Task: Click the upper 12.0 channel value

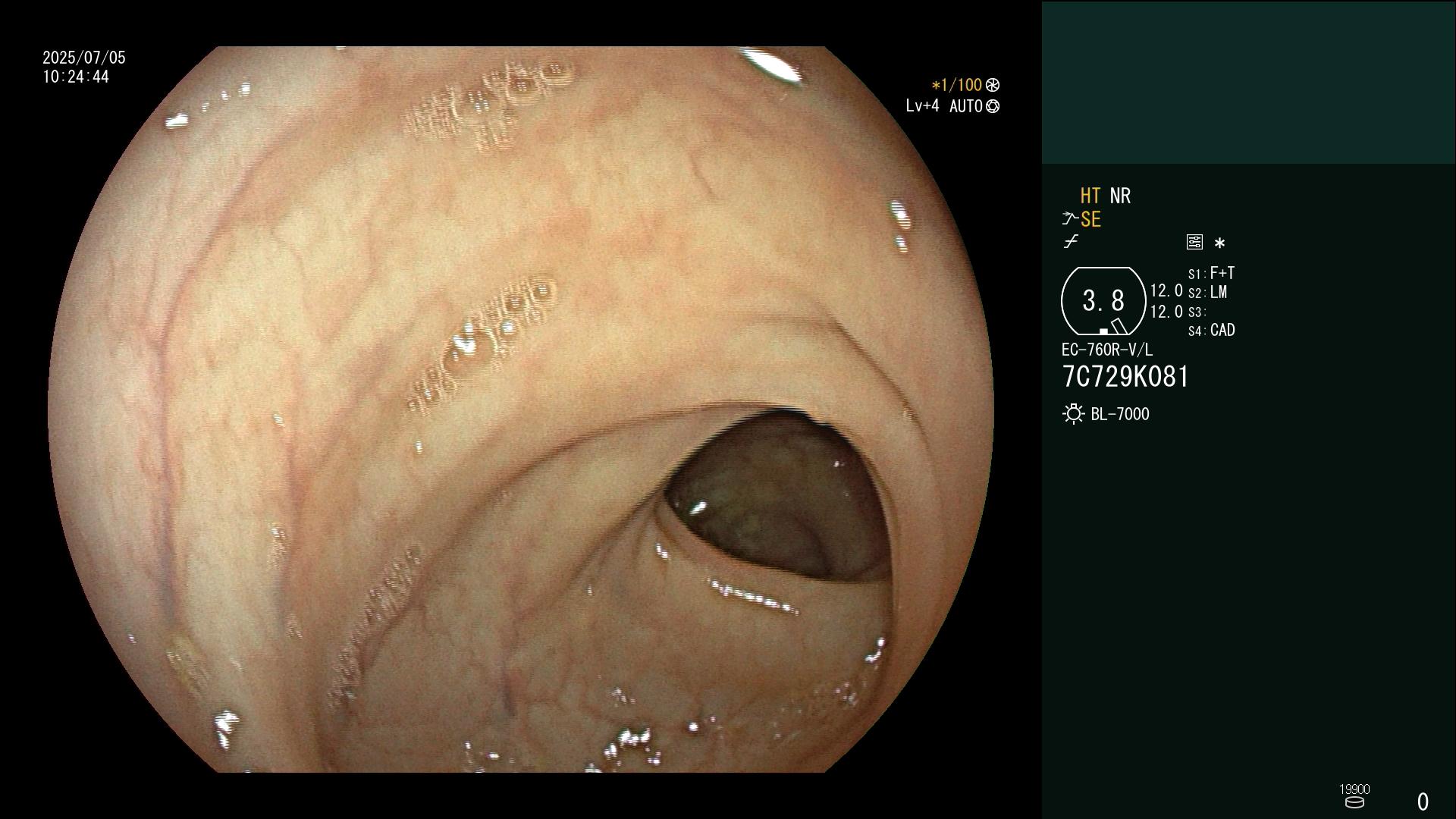Action: click(x=1166, y=290)
